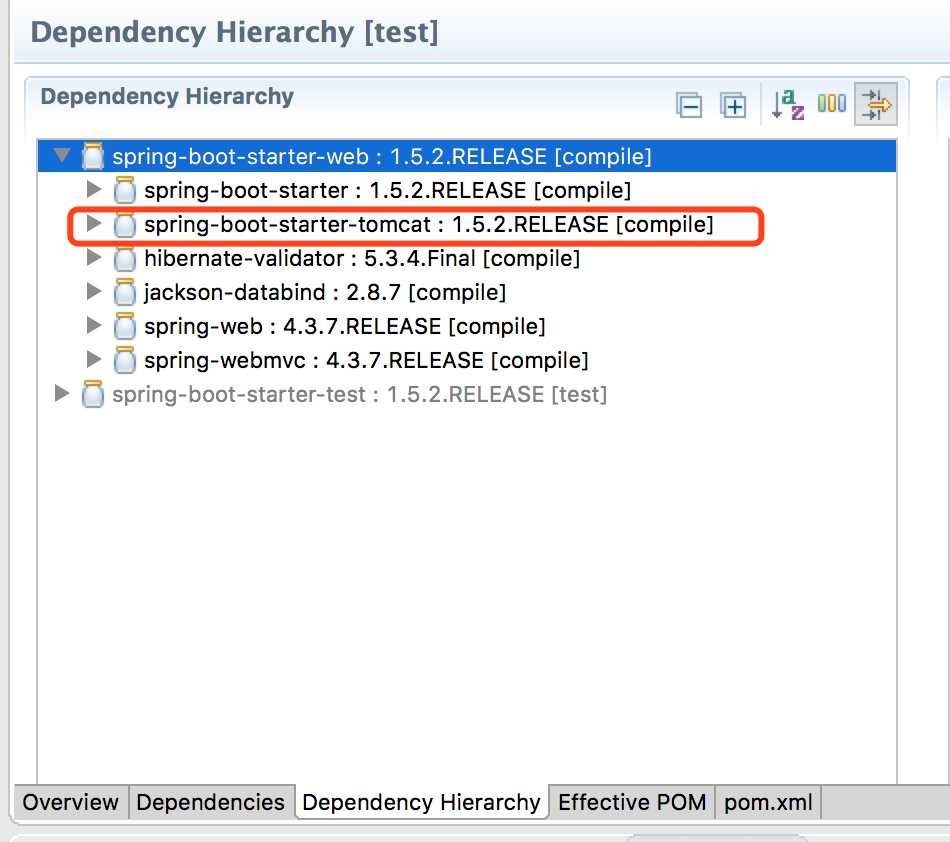This screenshot has width=950, height=842.
Task: Select spring-boot-starter-web : 1.5.2.RELEASE row
Action: tap(467, 156)
